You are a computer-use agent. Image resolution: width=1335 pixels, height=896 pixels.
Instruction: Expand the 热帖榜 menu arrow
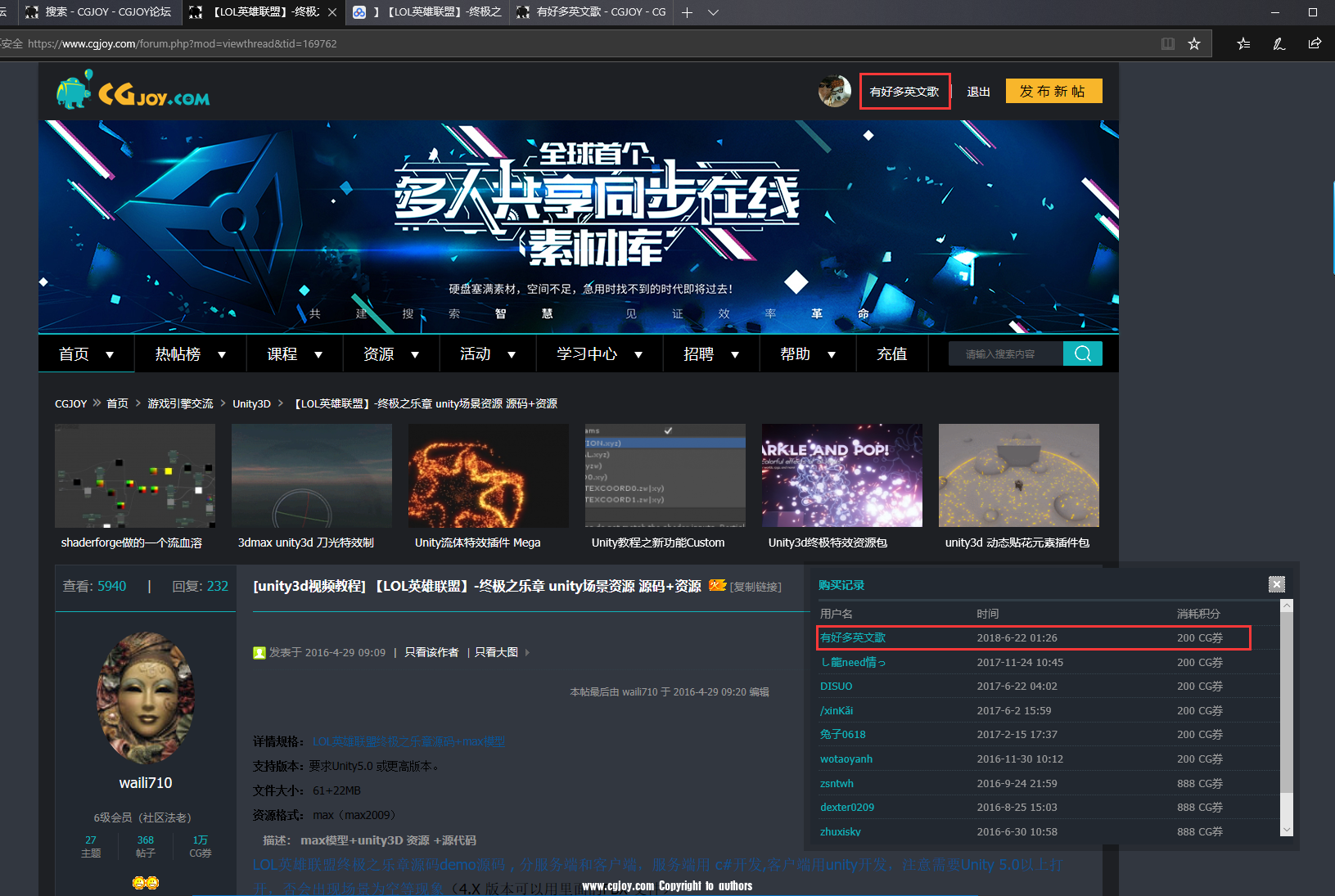[x=221, y=354]
